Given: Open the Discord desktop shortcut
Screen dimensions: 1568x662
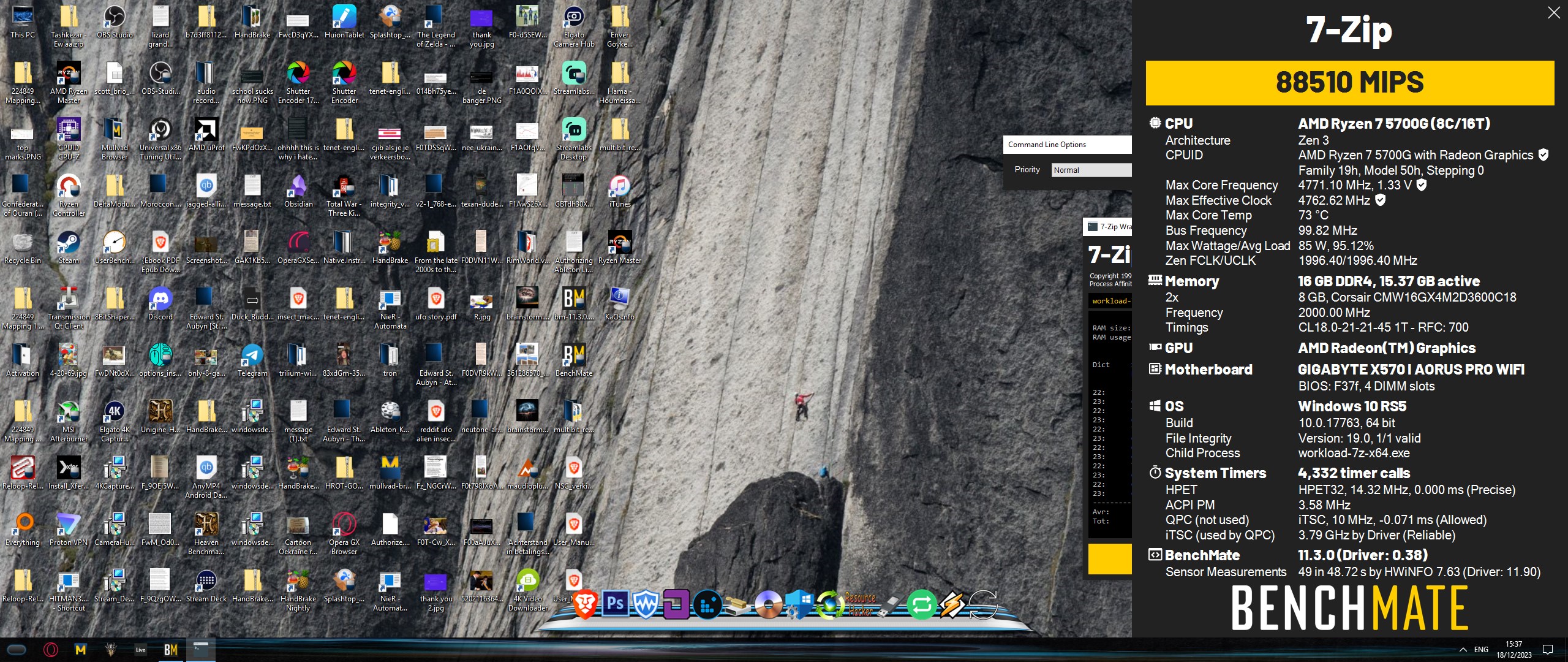Looking at the screenshot, I should point(160,305).
